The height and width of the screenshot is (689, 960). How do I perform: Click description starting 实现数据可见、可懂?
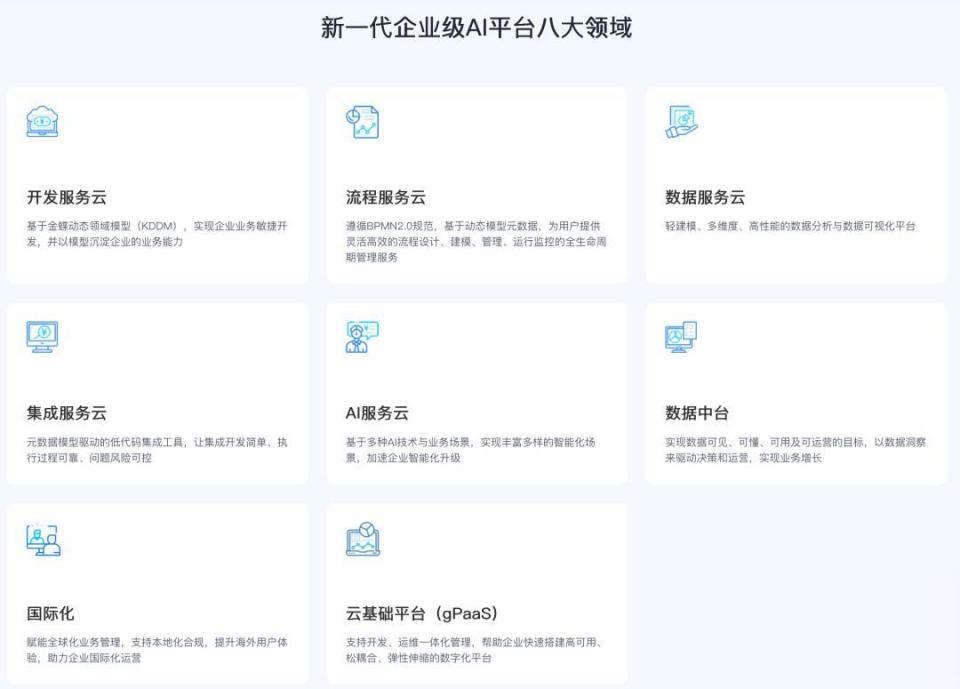click(x=796, y=450)
